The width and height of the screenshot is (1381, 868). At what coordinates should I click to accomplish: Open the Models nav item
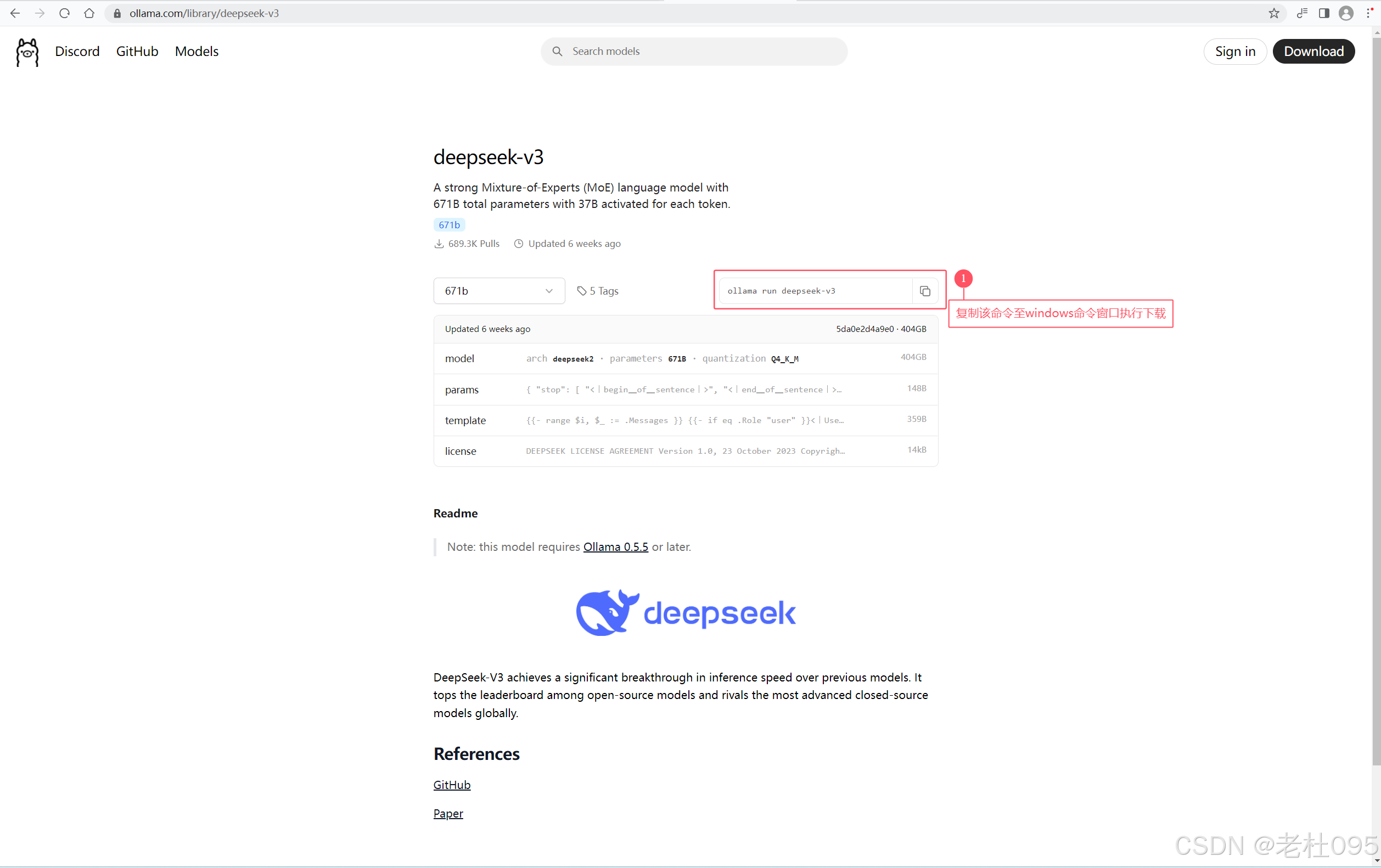point(196,52)
